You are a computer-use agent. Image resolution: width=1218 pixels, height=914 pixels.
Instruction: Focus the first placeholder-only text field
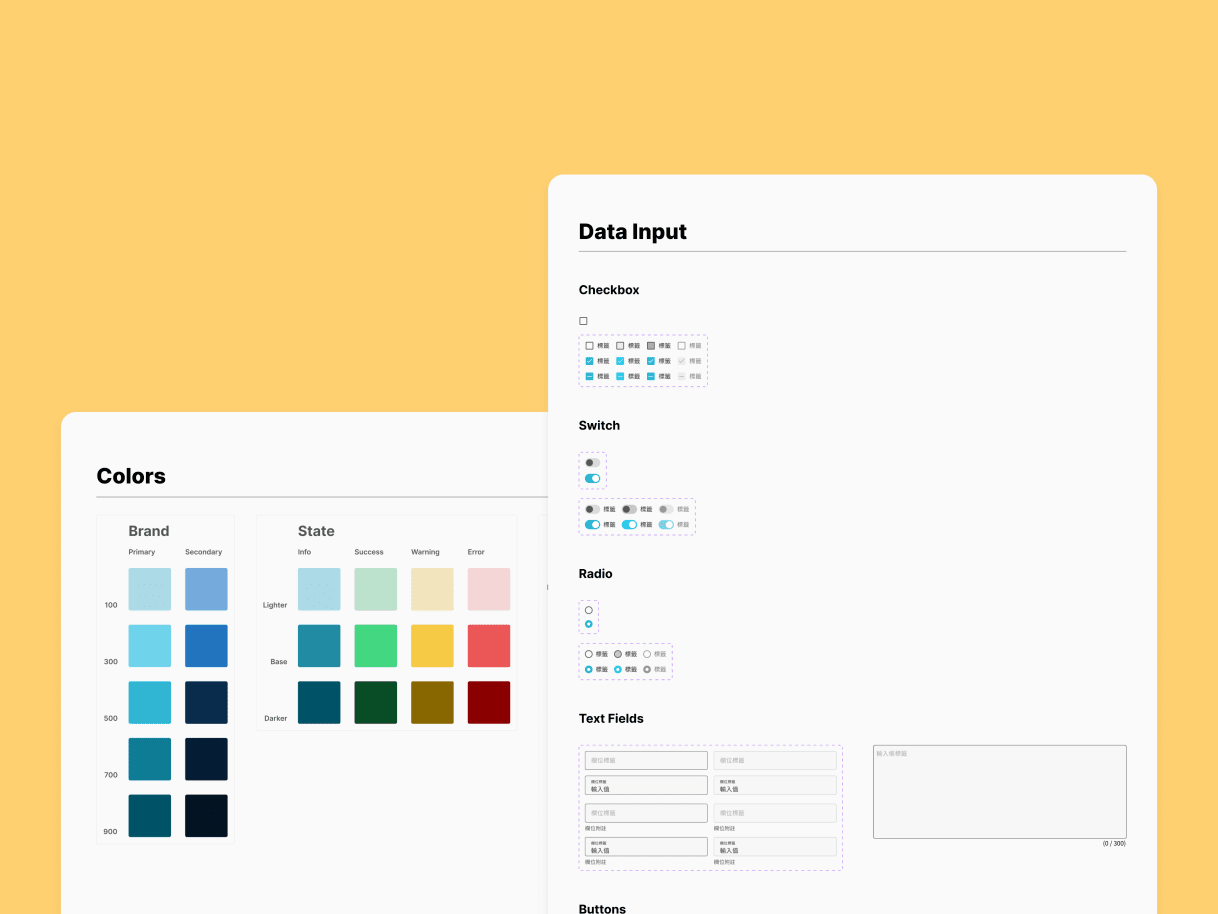(x=645, y=759)
